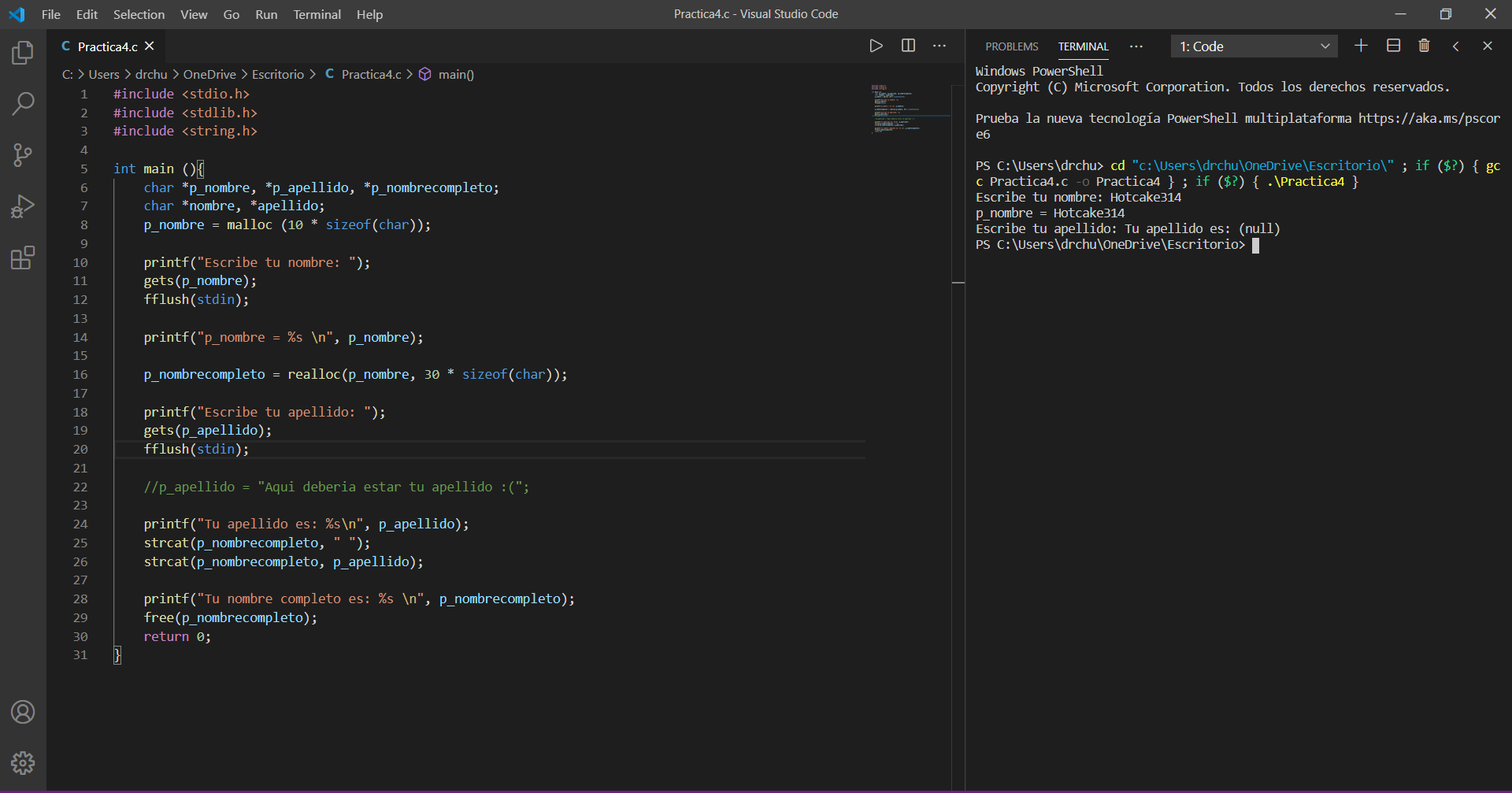This screenshot has width=1512, height=793.
Task: Expand the 'drchu' breadcrumb segment
Action: [151, 74]
